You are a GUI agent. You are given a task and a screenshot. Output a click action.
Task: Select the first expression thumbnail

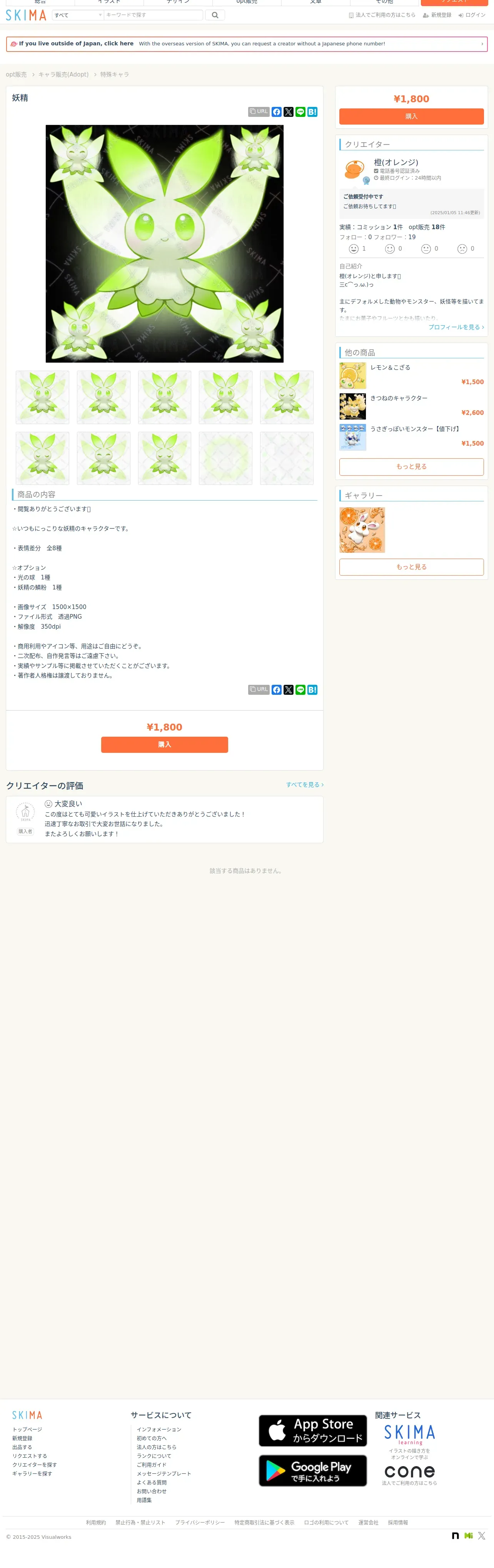pyautogui.click(x=43, y=398)
